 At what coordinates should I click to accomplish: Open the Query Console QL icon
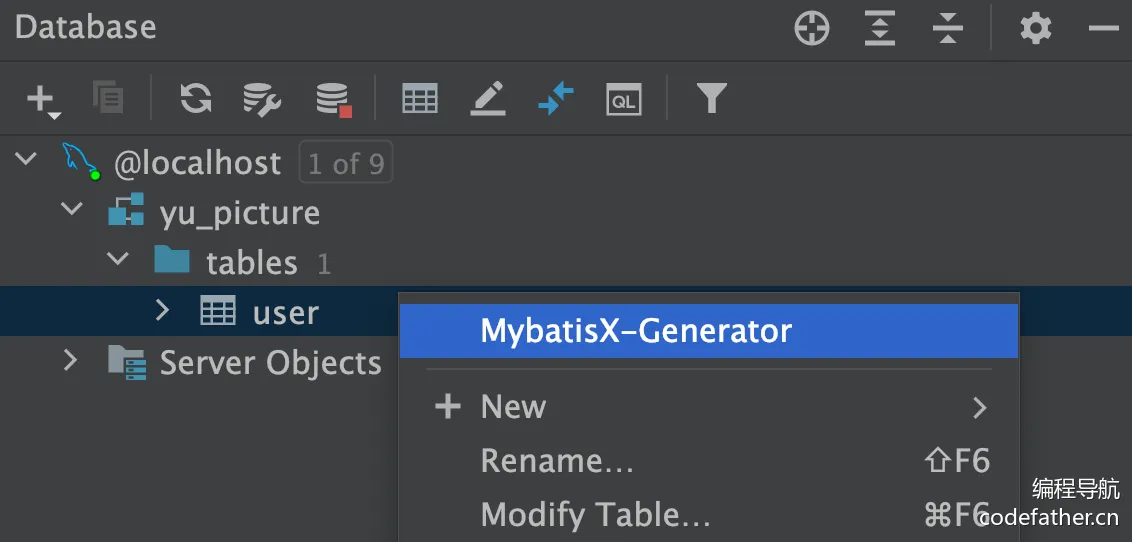pos(624,99)
